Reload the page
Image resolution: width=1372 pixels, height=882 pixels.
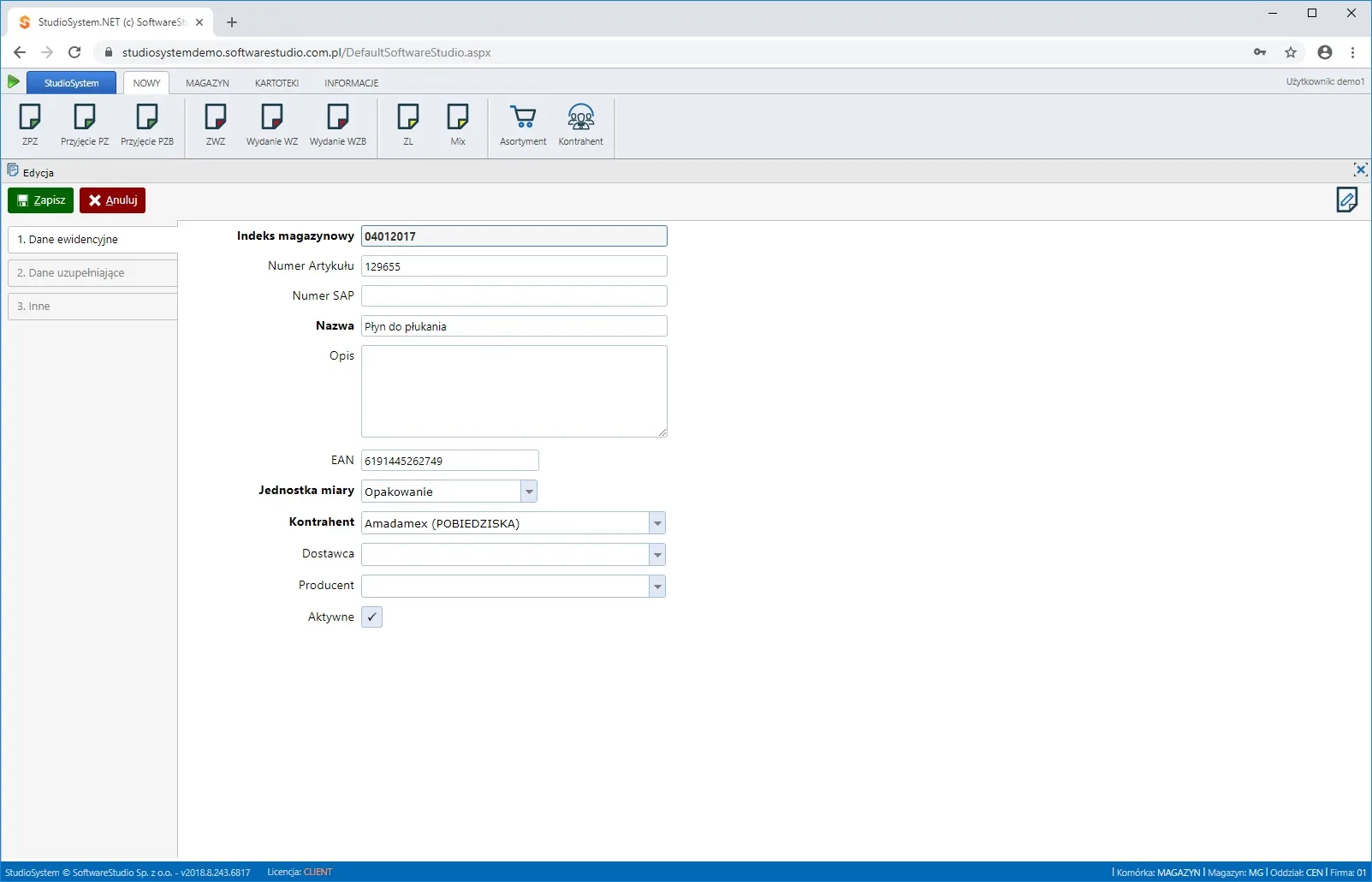[x=74, y=52]
